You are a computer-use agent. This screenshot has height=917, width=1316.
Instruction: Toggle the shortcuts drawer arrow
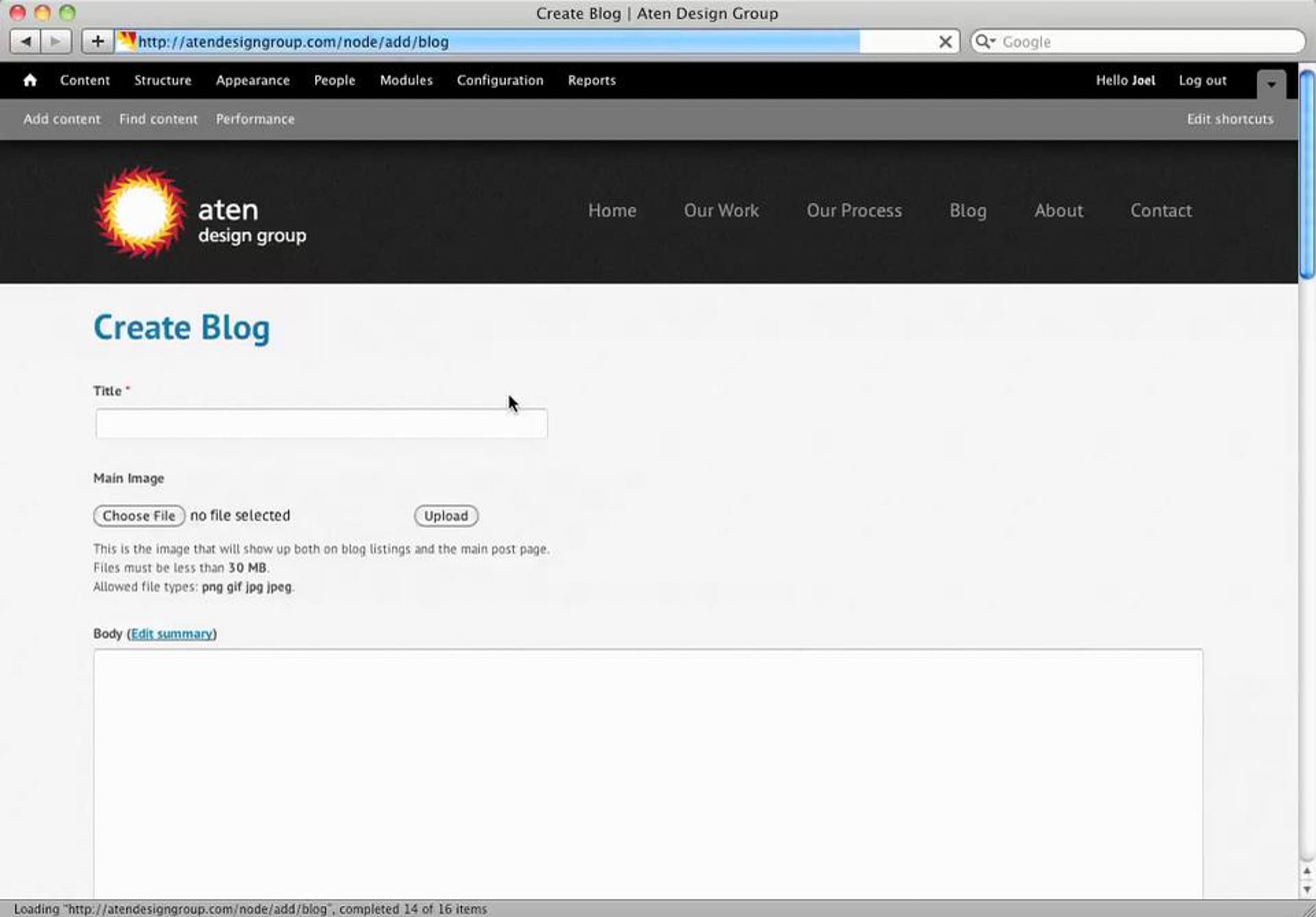(1270, 85)
